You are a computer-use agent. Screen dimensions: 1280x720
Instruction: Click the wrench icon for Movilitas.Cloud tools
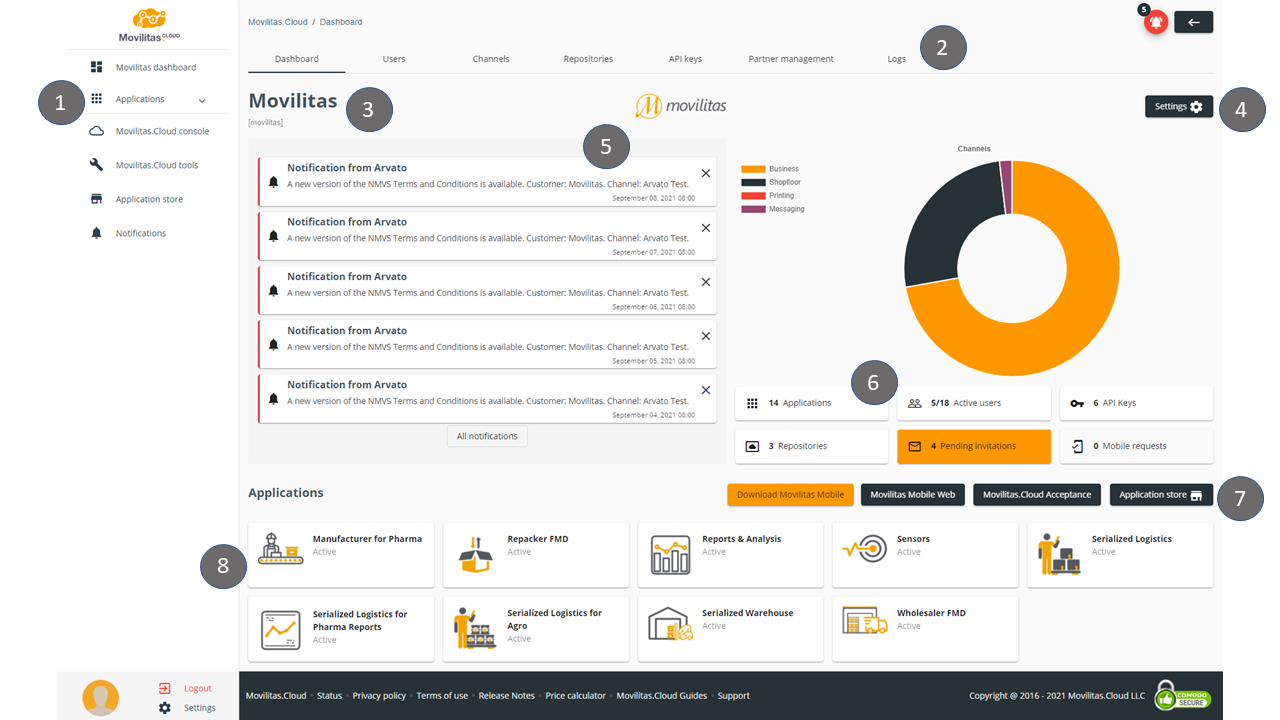click(97, 165)
